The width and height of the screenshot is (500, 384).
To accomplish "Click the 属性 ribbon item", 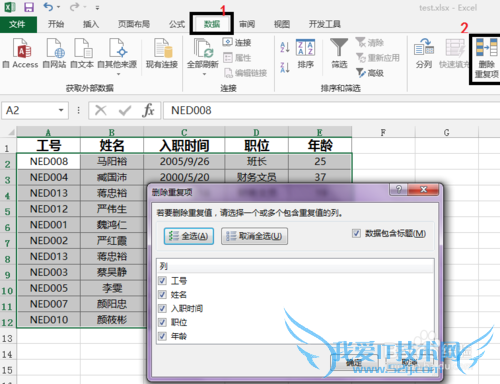I will 237,58.
